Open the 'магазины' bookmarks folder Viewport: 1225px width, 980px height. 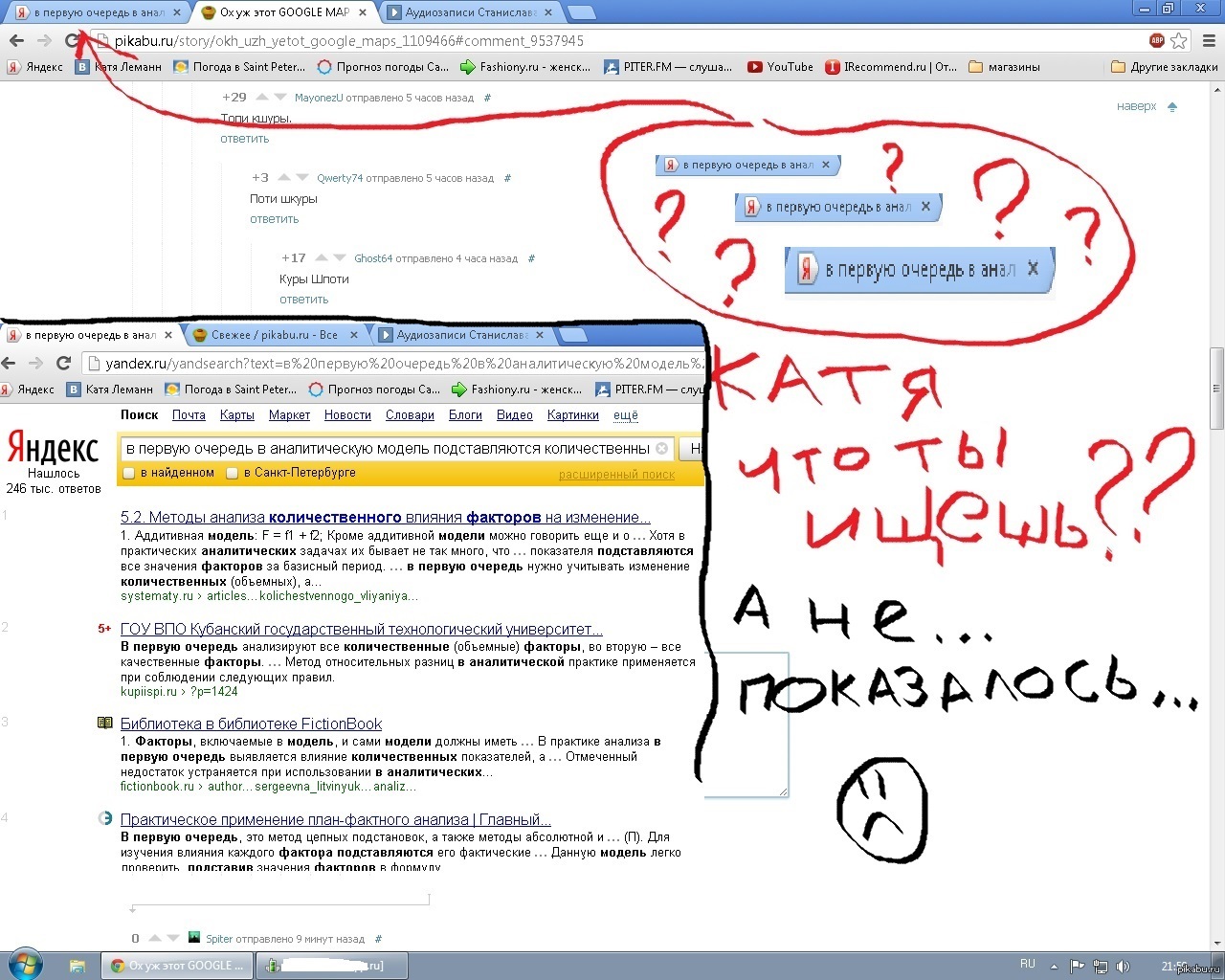click(1004, 67)
